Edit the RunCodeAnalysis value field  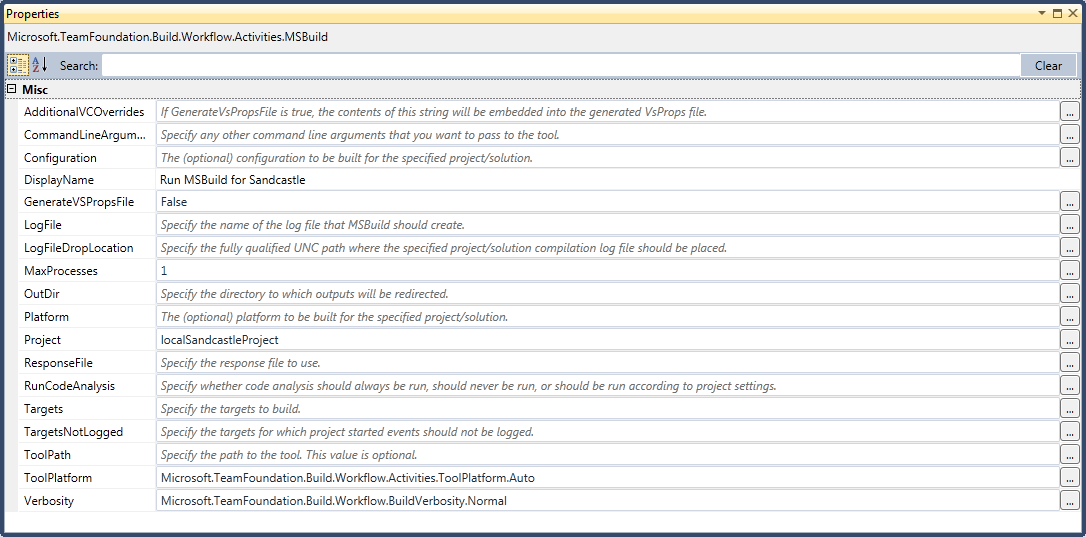[607, 385]
